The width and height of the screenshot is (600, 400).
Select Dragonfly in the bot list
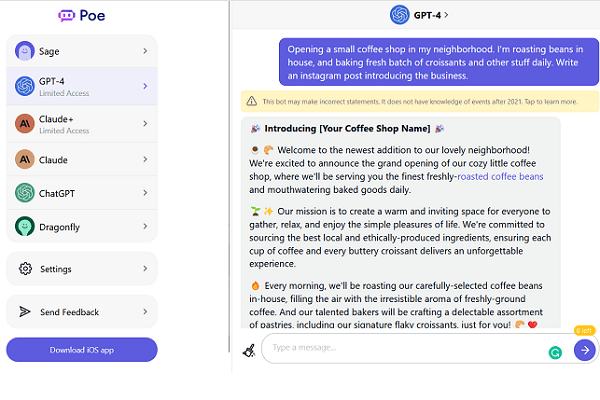(82, 226)
